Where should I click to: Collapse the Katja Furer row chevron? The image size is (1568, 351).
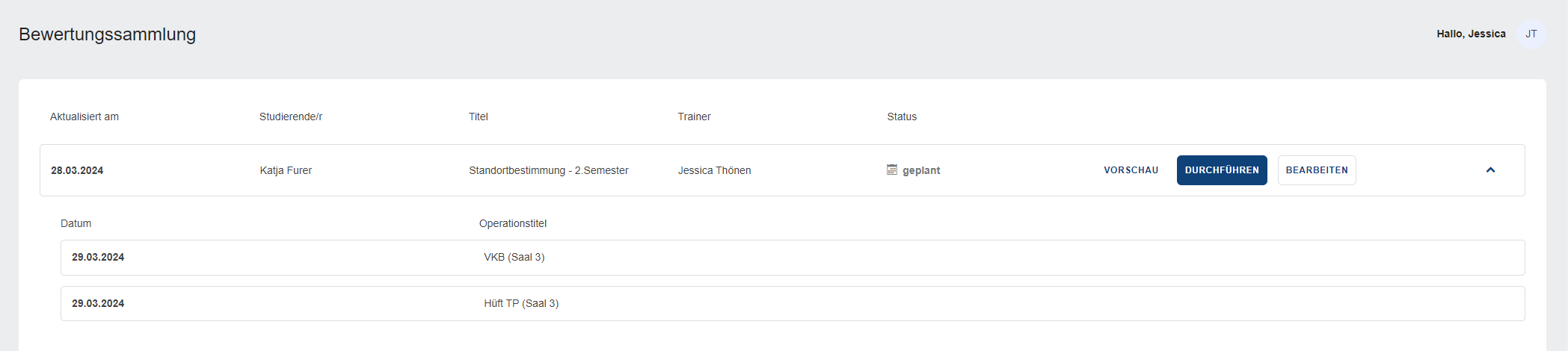pos(1490,170)
